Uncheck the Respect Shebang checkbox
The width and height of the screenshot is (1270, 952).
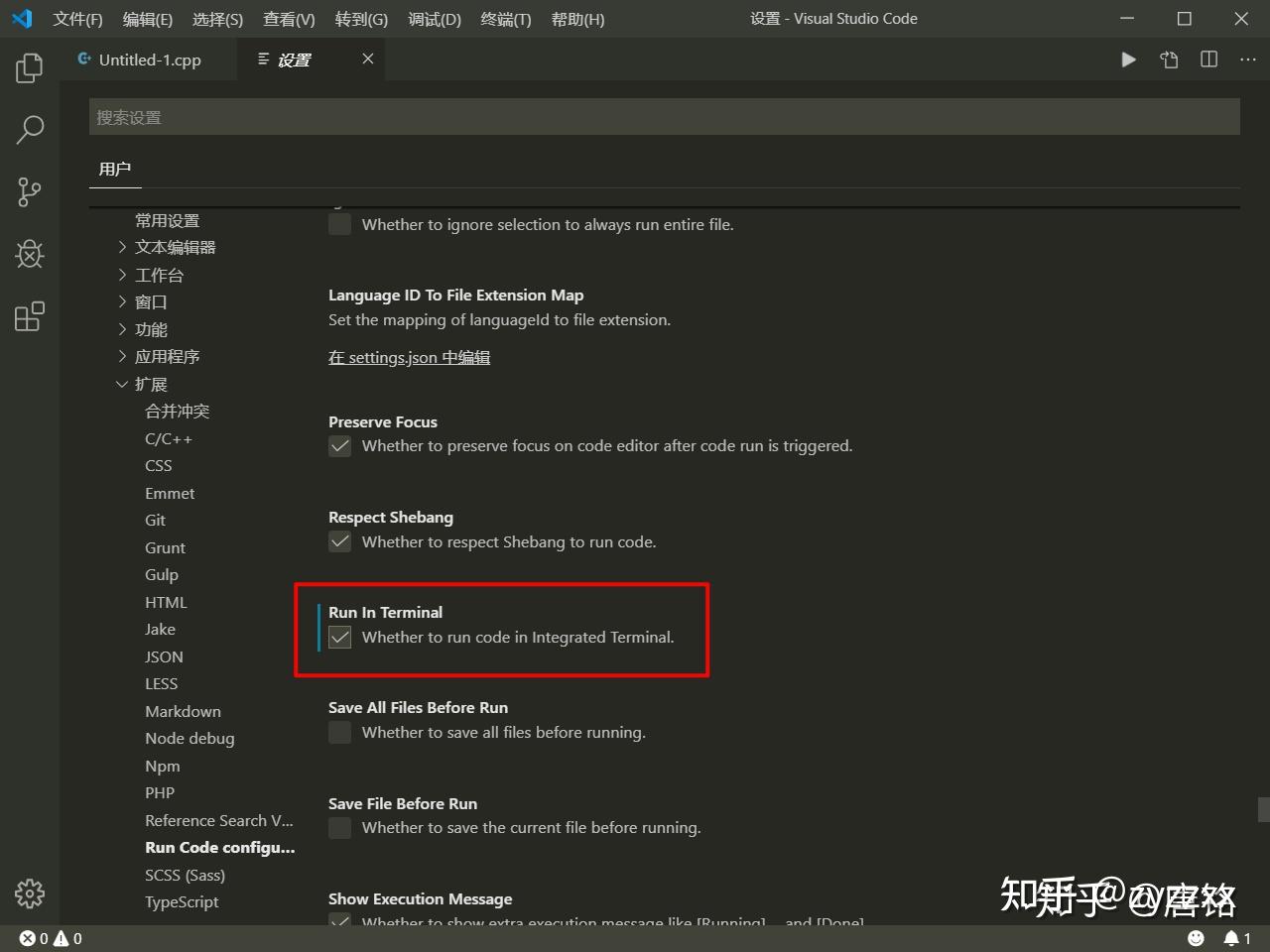[340, 541]
